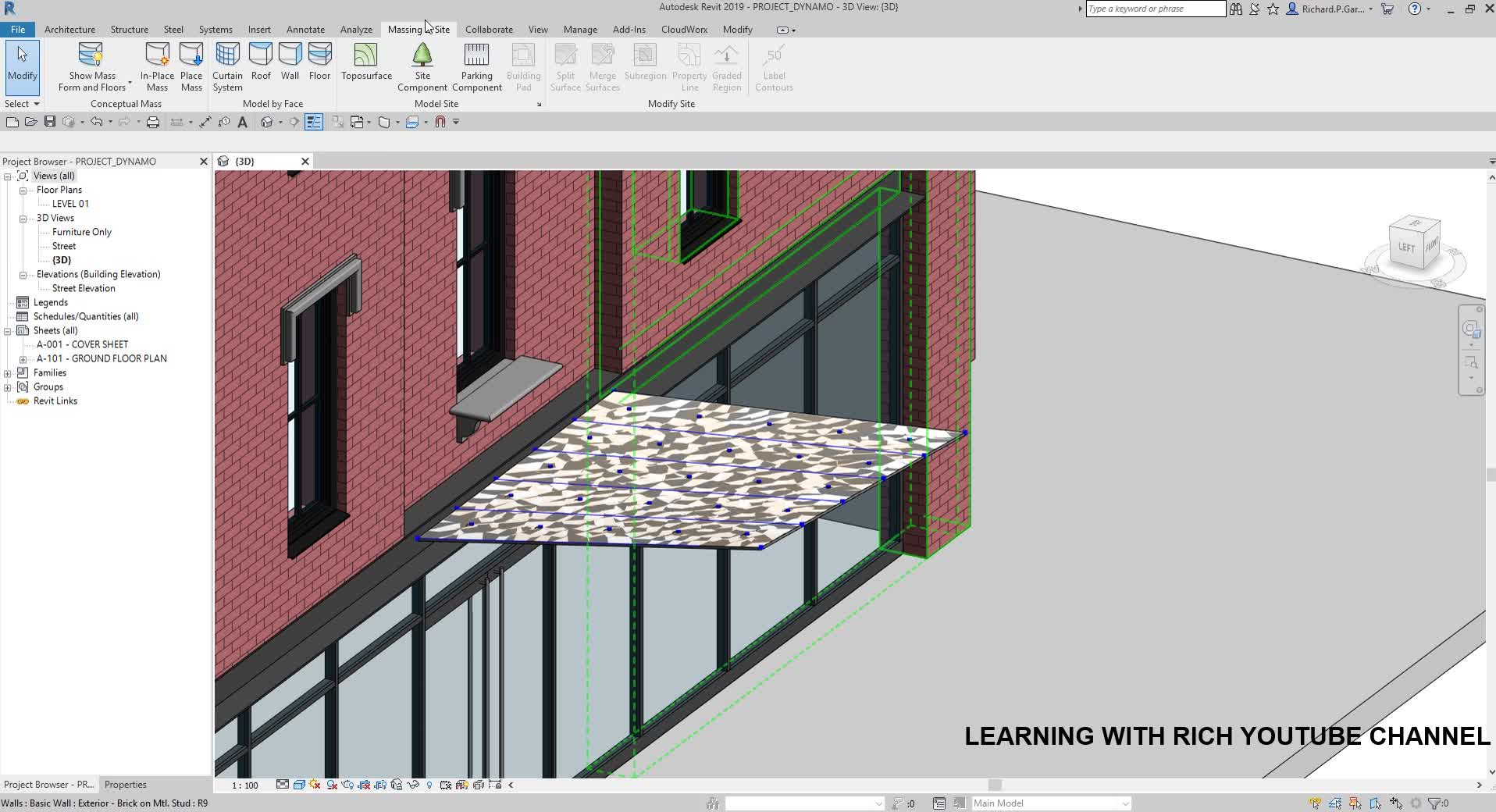Select the LEFT face on the ViewCube
1496x812 pixels.
[x=1405, y=247]
